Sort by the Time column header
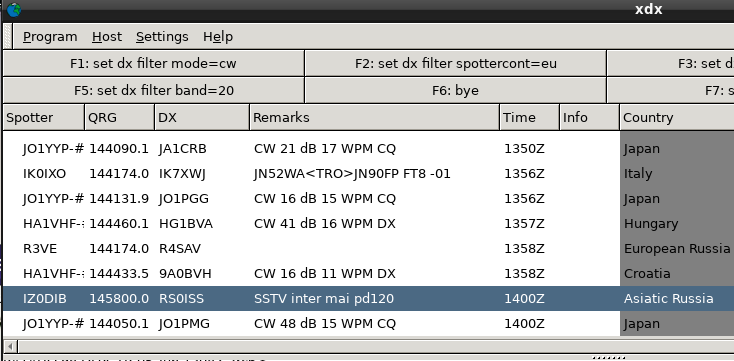Image resolution: width=734 pixels, height=361 pixels. pos(529,118)
